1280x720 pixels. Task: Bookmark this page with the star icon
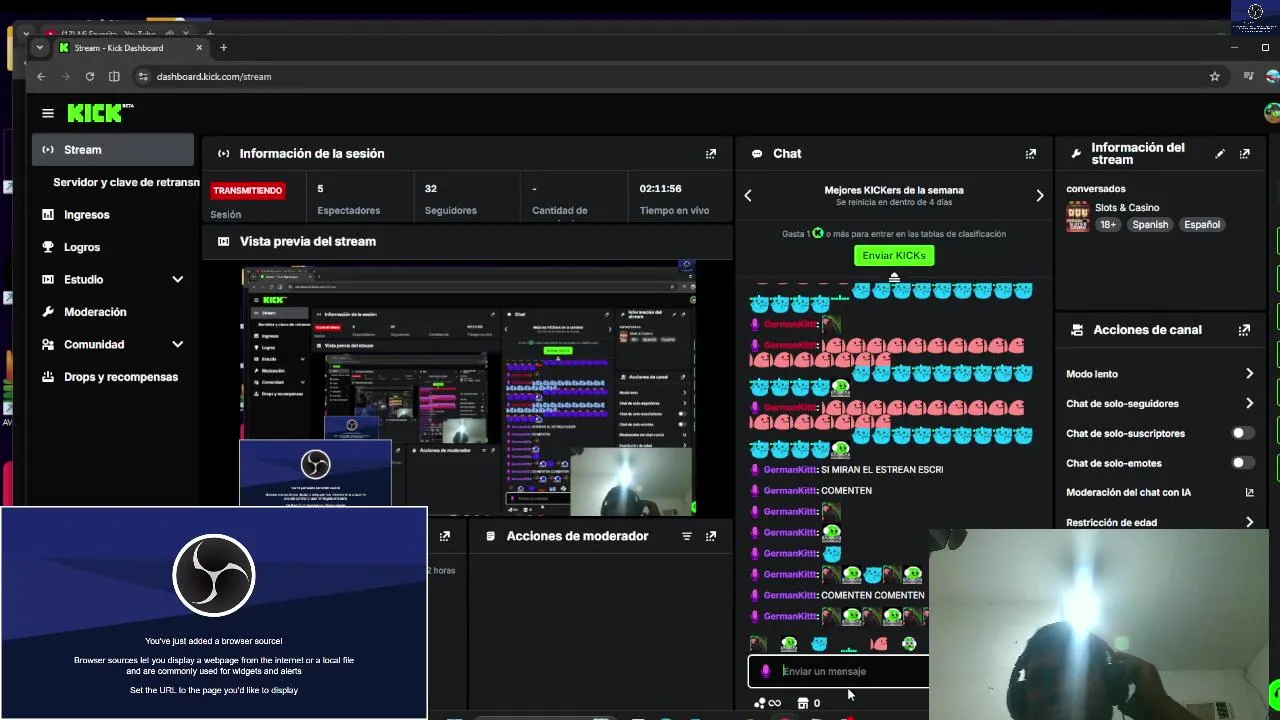[x=1214, y=76]
